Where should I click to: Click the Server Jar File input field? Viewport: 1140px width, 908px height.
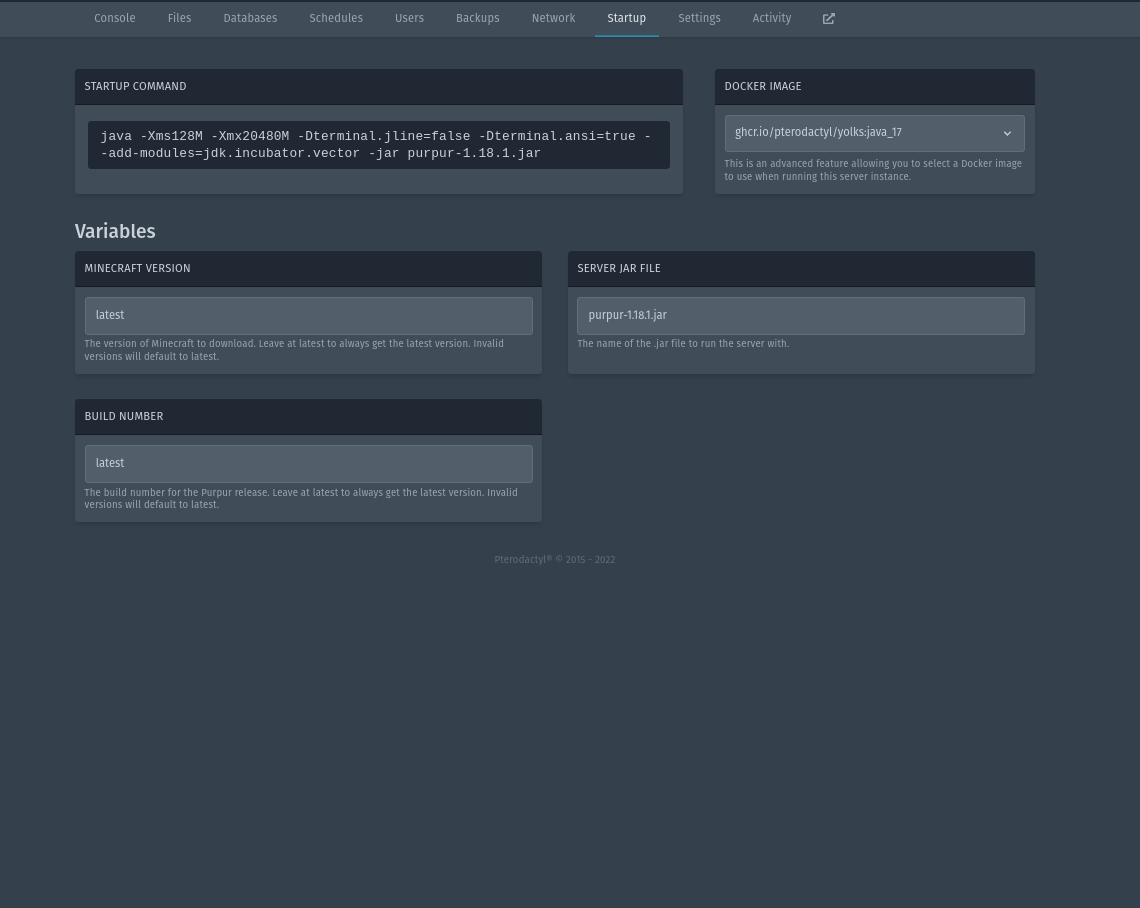800,316
